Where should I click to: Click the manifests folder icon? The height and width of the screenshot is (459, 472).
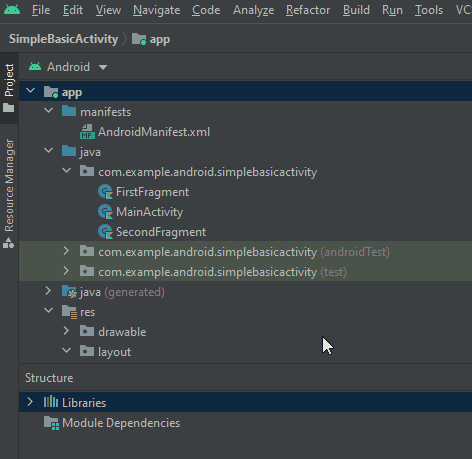(x=69, y=111)
